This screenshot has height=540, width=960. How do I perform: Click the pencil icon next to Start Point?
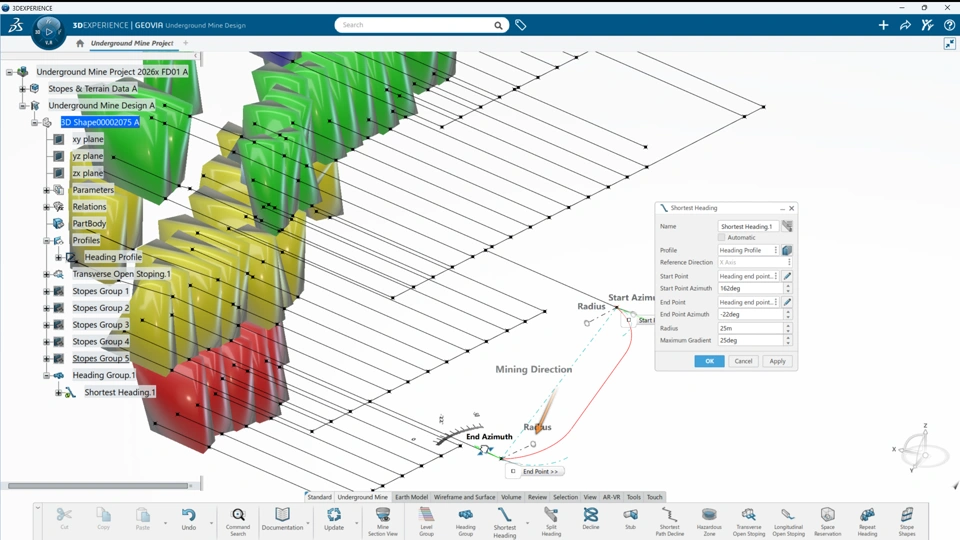coord(787,276)
